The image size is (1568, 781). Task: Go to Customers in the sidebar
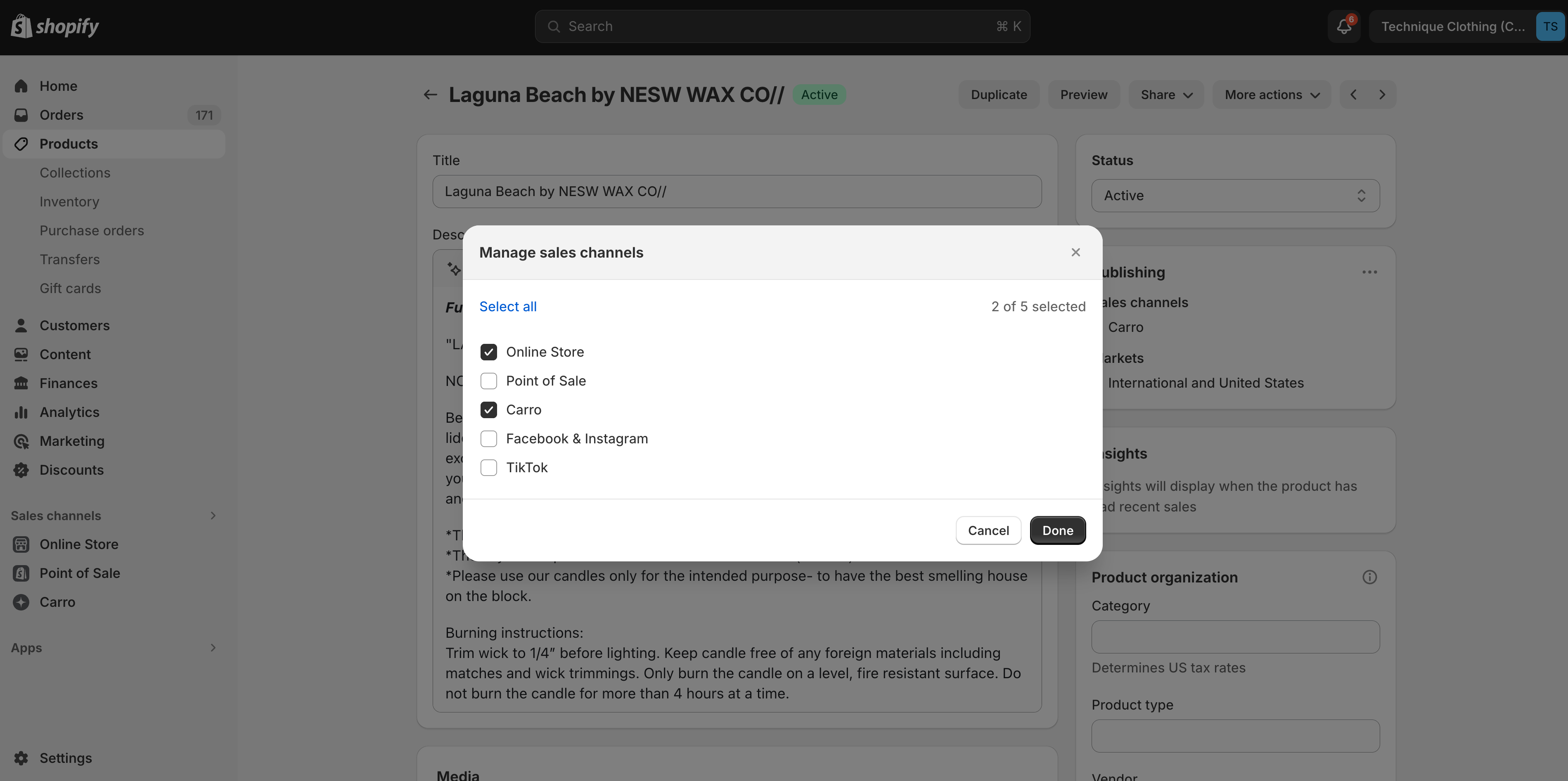[x=74, y=326]
